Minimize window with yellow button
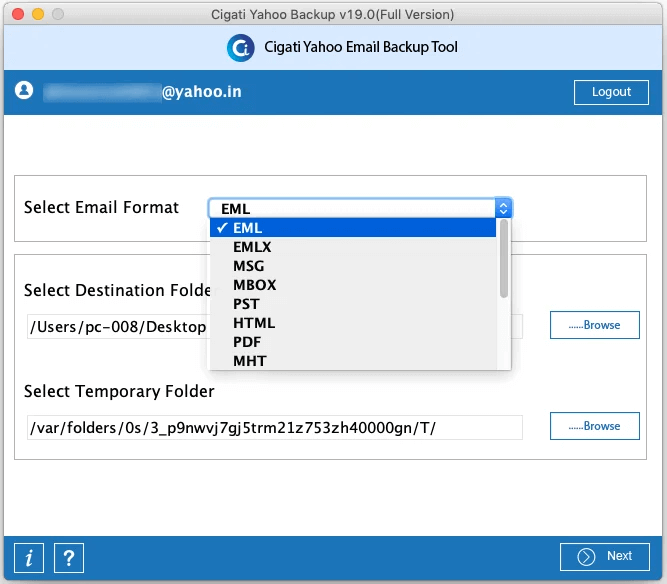The image size is (667, 584). tap(38, 14)
